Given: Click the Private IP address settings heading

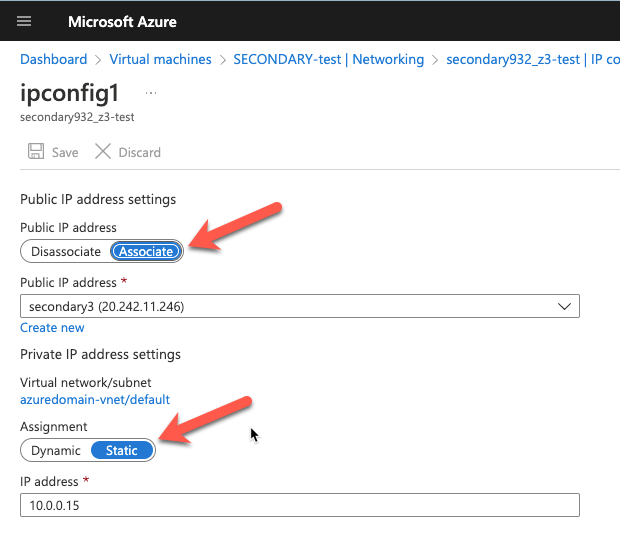Looking at the screenshot, I should pyautogui.click(x=100, y=354).
